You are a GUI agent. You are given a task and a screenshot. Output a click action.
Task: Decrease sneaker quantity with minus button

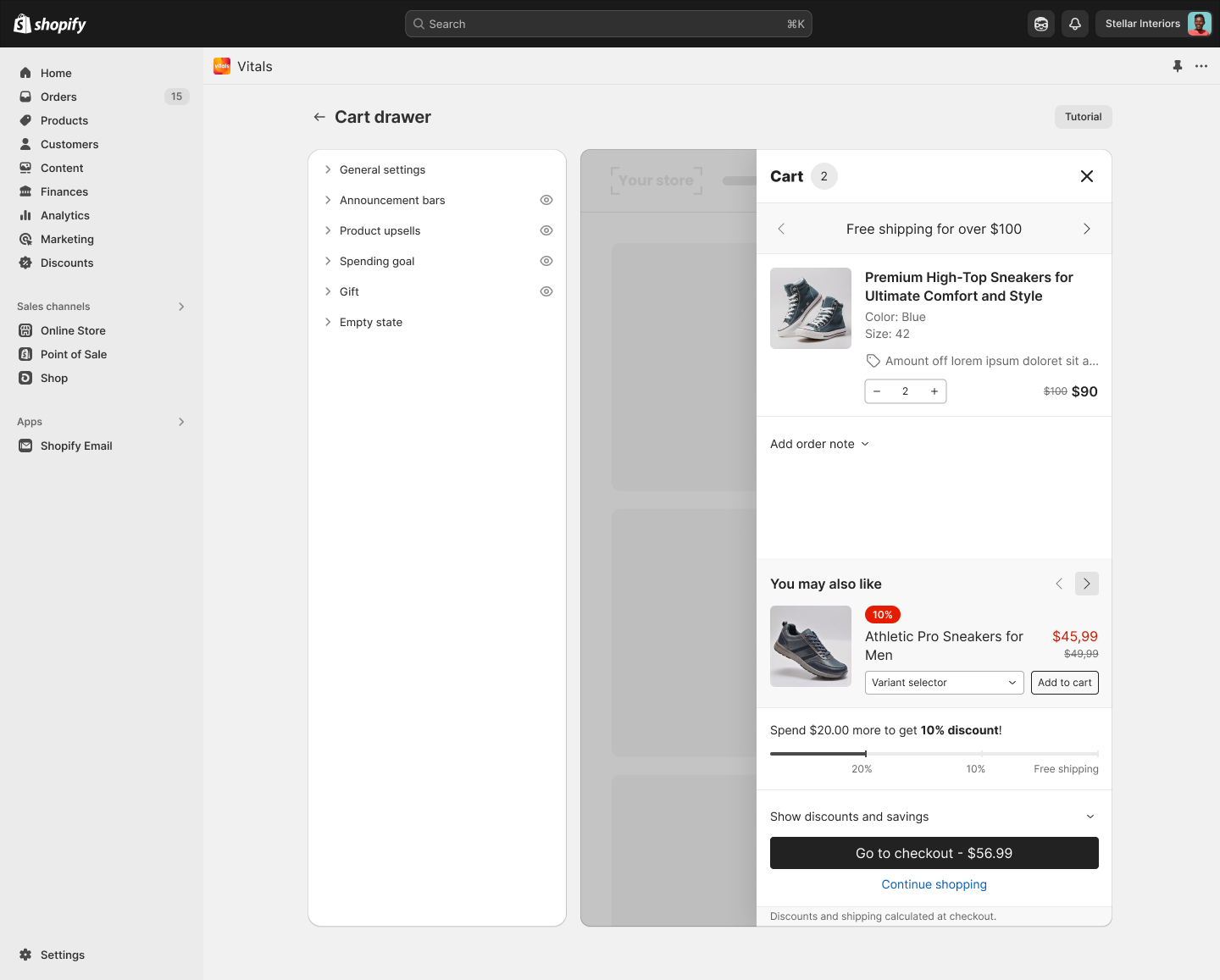877,391
